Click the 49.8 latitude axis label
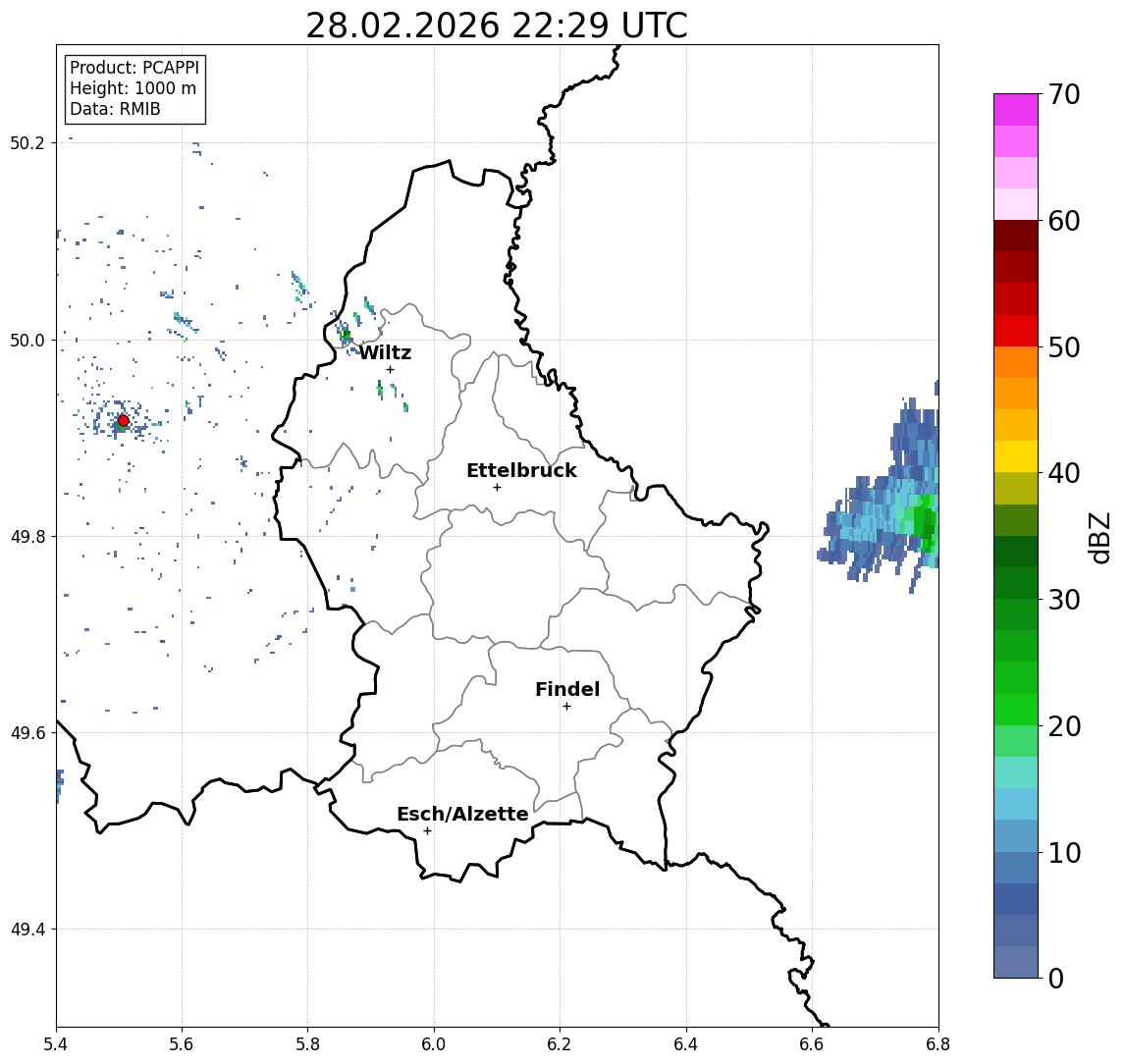Viewport: 1124px width, 1064px height. pos(27,536)
